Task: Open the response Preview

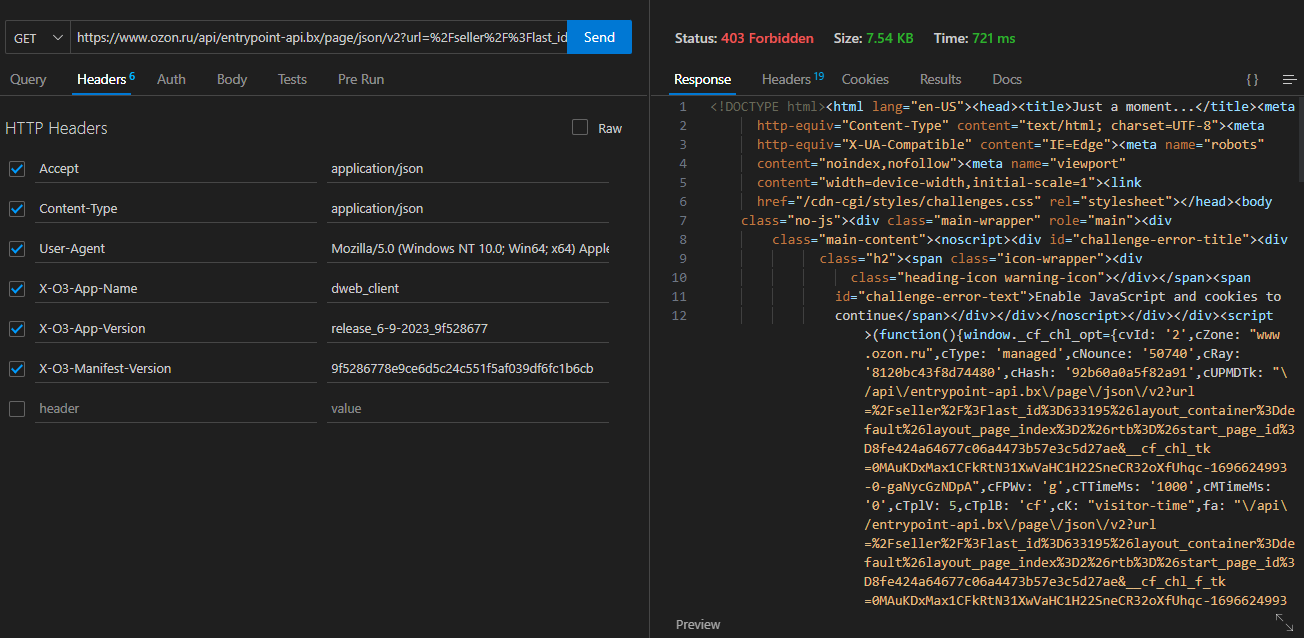Action: click(x=697, y=623)
